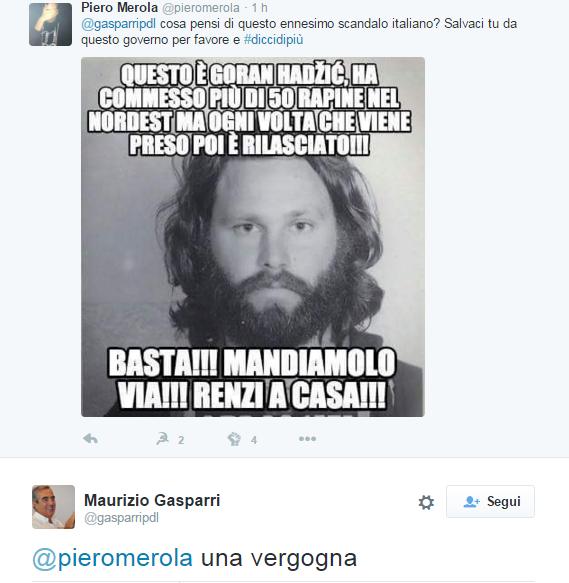Click the 'una vergogna' reply text
The image size is (569, 583).
point(279,559)
